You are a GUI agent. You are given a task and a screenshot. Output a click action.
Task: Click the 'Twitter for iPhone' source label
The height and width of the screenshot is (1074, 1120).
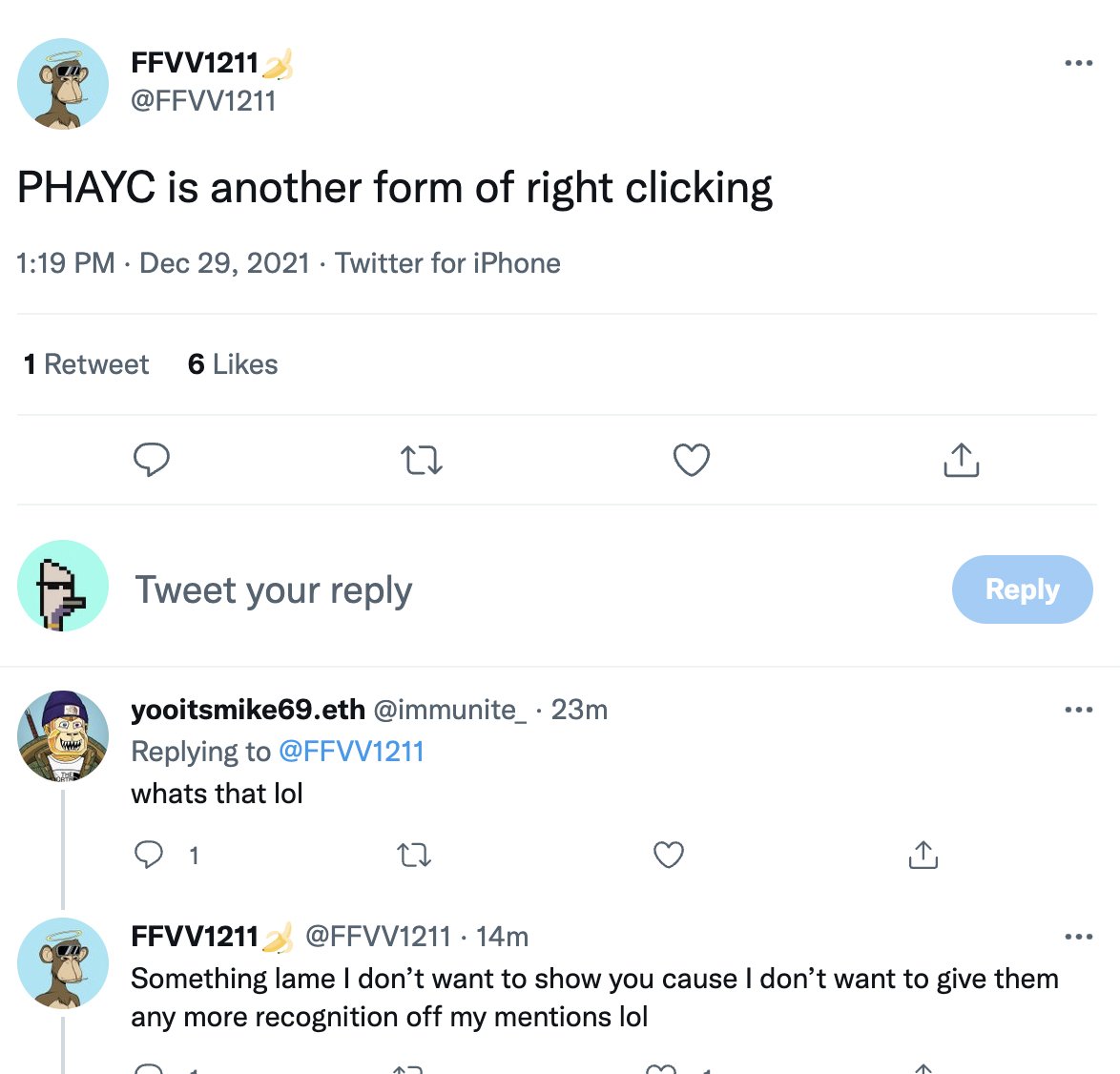coord(447,263)
